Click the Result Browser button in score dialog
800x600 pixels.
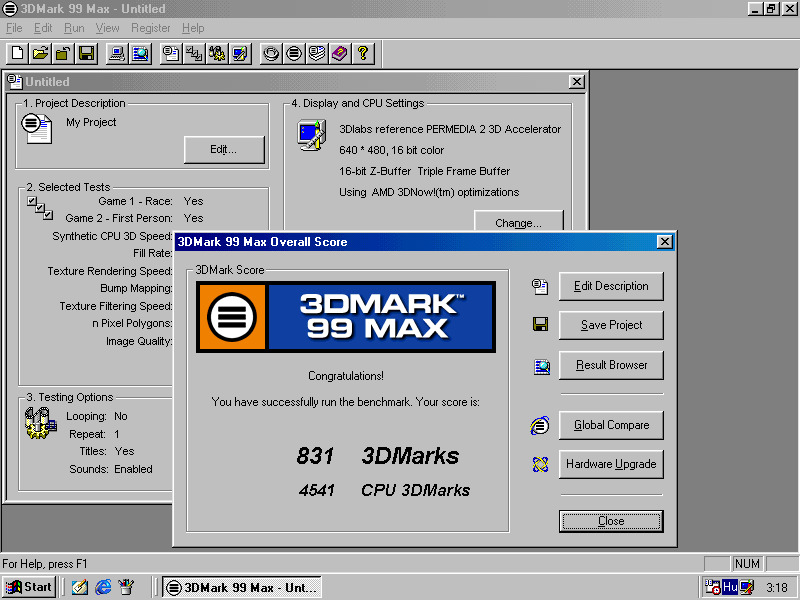coord(611,365)
